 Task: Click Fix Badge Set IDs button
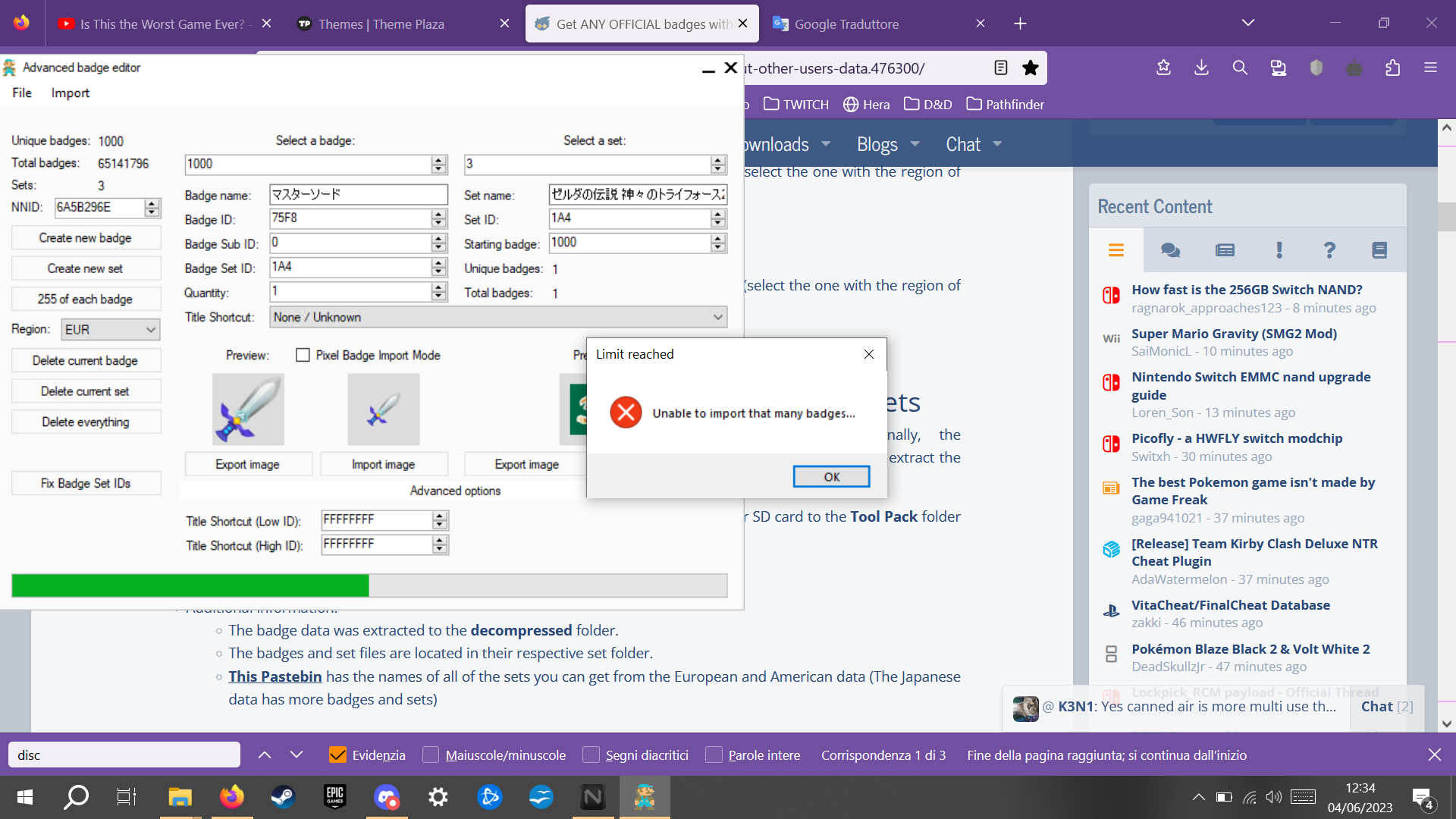tap(86, 483)
